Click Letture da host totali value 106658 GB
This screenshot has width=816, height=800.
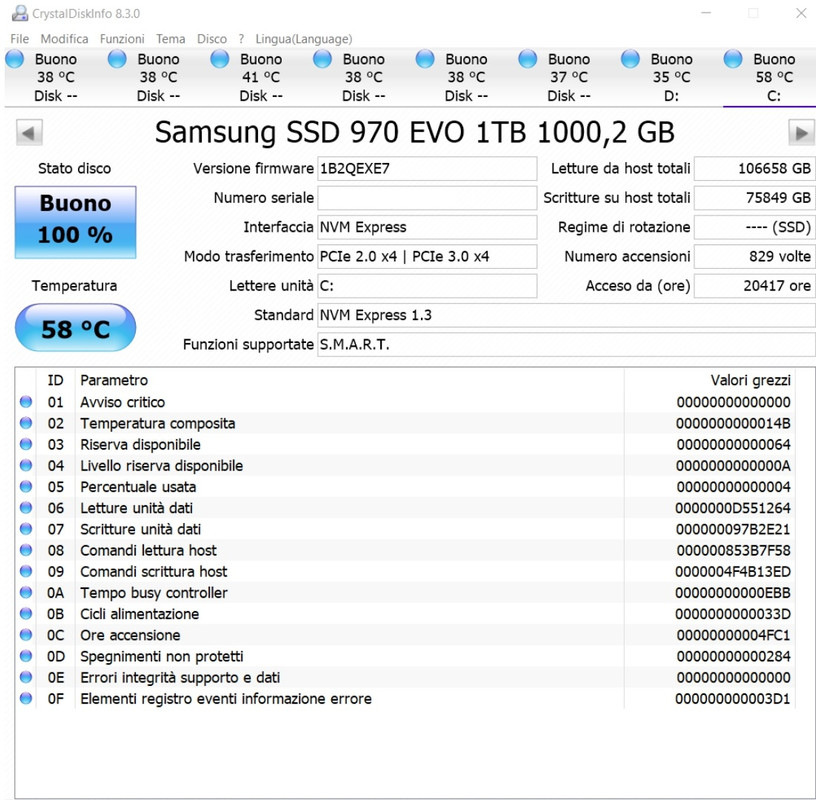tap(755, 169)
